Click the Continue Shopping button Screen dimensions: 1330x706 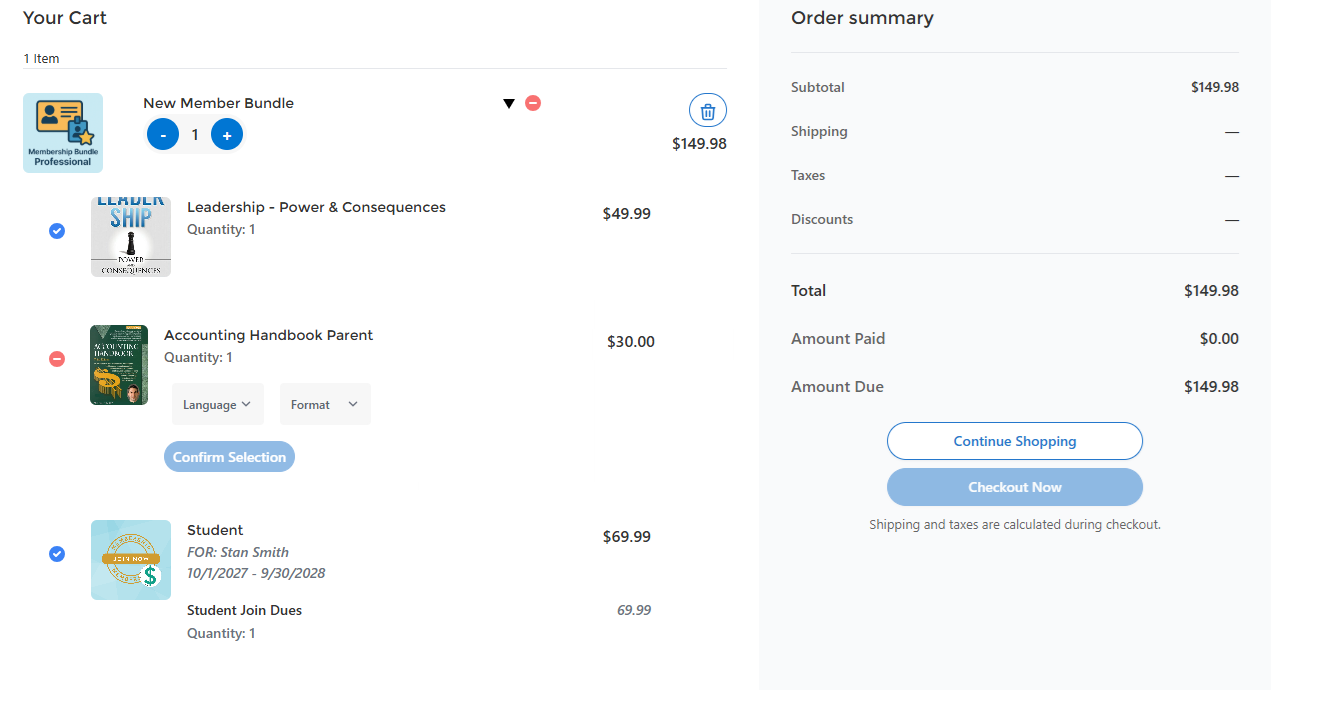(x=1014, y=441)
